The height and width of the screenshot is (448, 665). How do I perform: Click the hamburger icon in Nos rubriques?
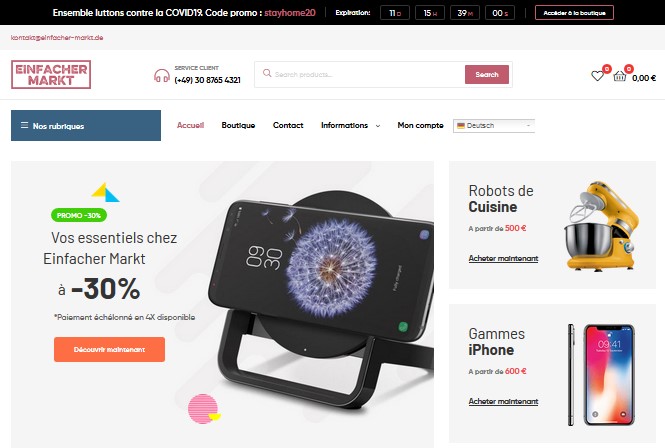(25, 125)
